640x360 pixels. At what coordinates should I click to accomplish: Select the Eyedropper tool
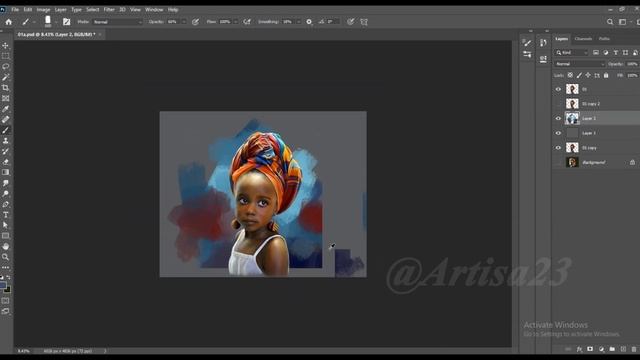pos(5,109)
